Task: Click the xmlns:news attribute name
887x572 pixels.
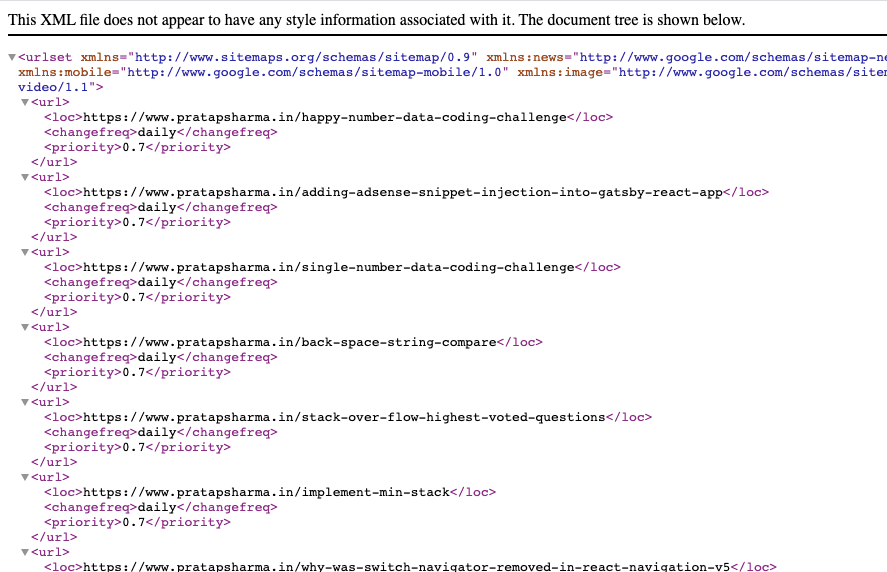Action: tap(525, 57)
